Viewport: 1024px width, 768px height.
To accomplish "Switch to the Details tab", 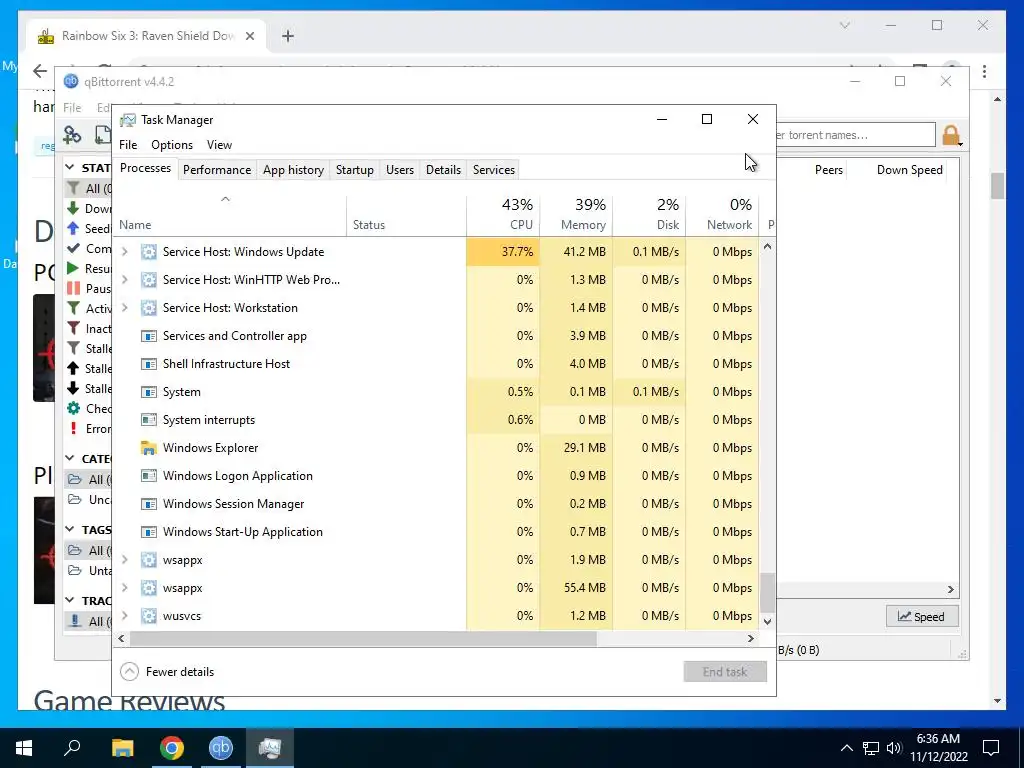I will click(x=443, y=170).
